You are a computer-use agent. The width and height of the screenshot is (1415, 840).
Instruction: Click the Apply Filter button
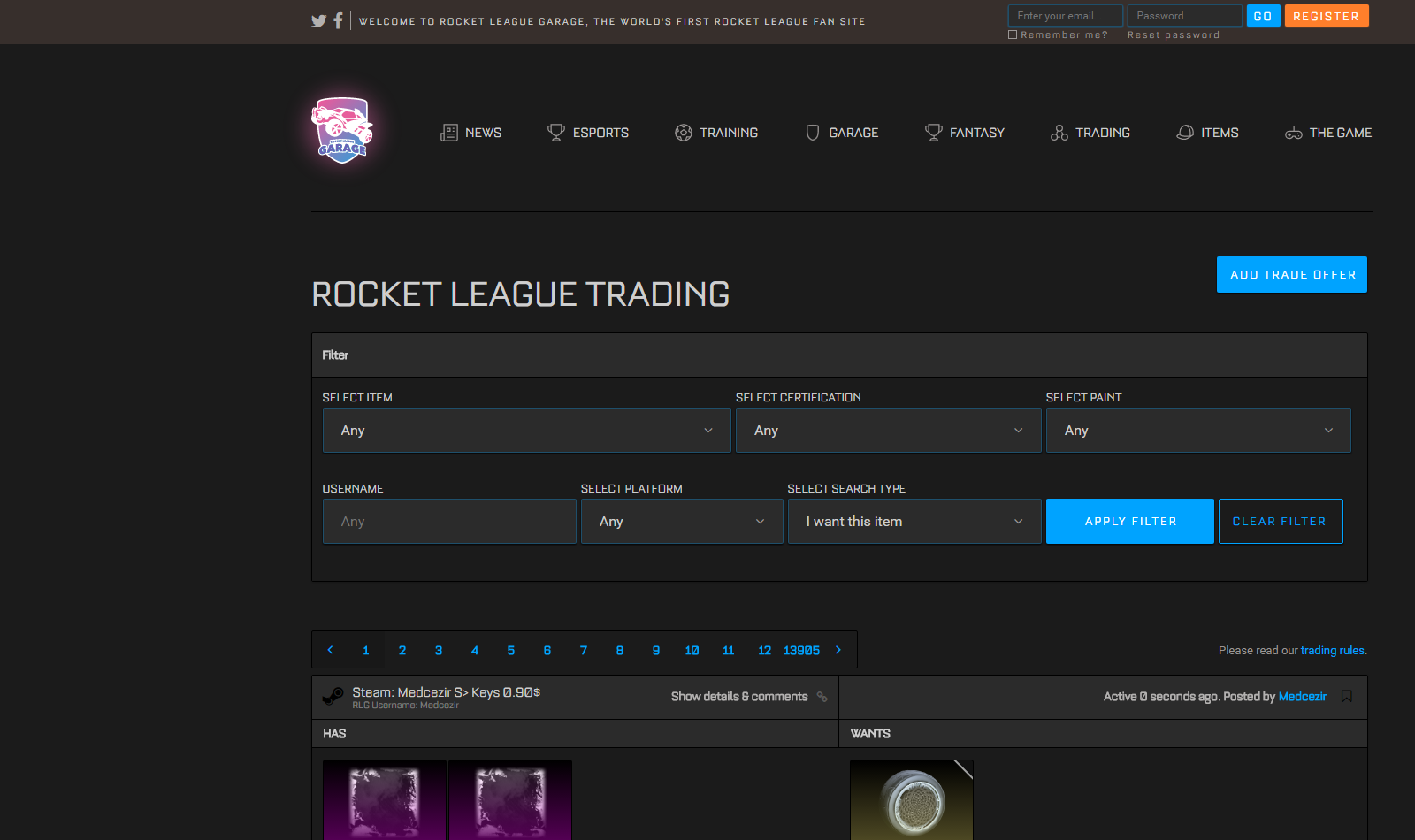[x=1130, y=522]
